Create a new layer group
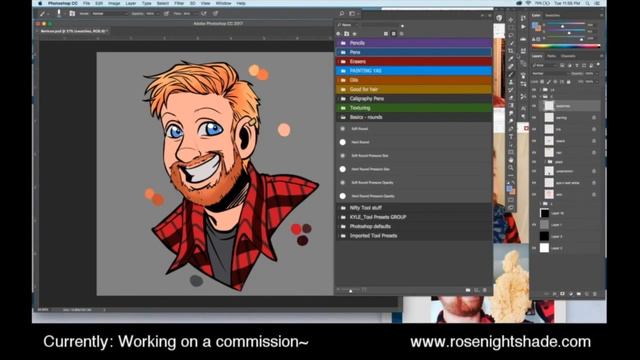This screenshot has width=640, height=360. [578, 293]
